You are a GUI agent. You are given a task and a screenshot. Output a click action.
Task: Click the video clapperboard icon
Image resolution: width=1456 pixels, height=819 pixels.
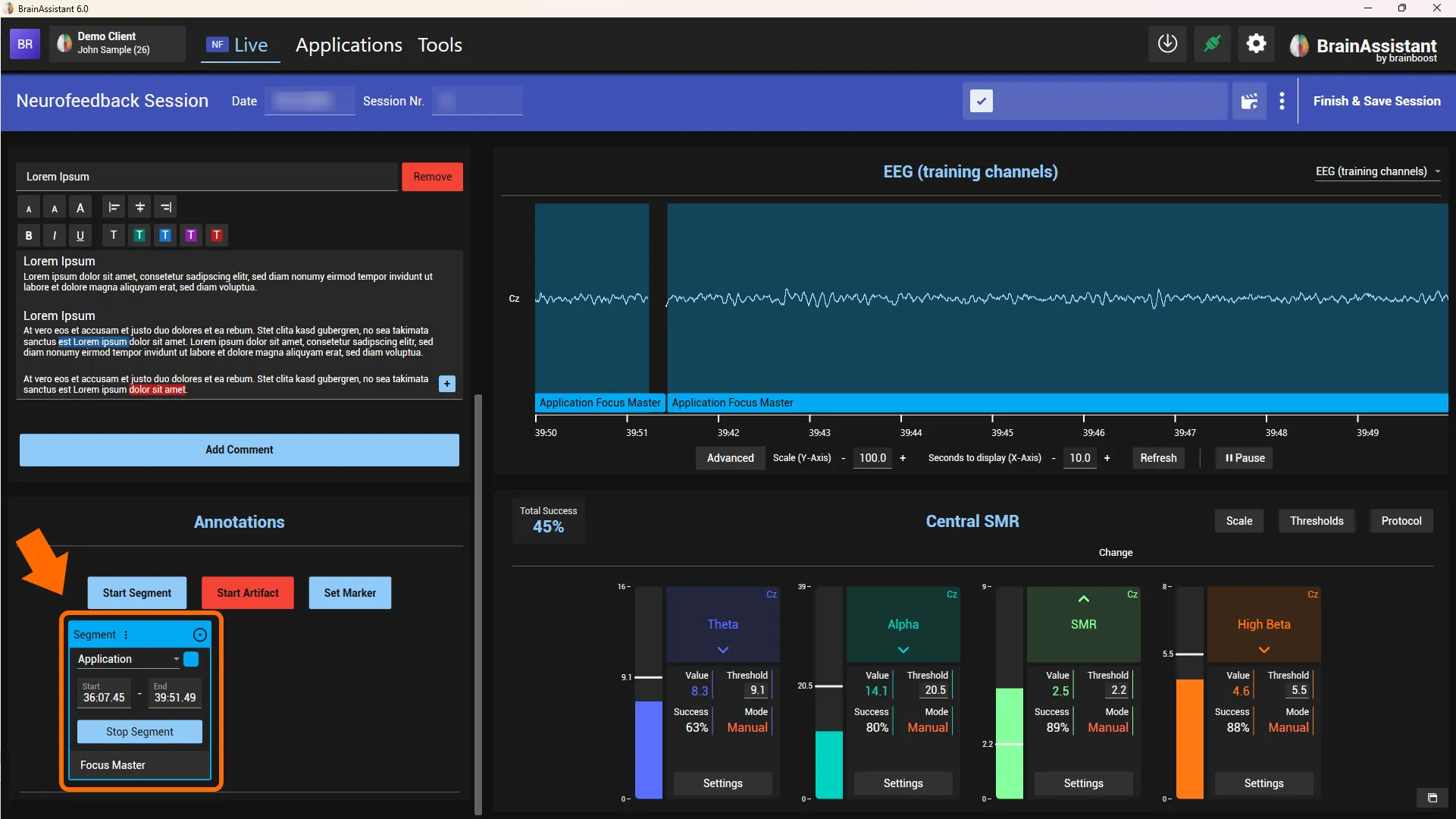1249,101
